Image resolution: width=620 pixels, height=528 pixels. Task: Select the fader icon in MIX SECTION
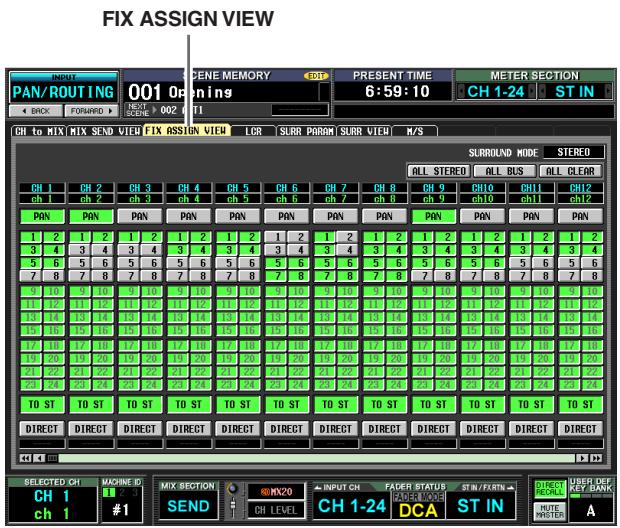coord(233,507)
